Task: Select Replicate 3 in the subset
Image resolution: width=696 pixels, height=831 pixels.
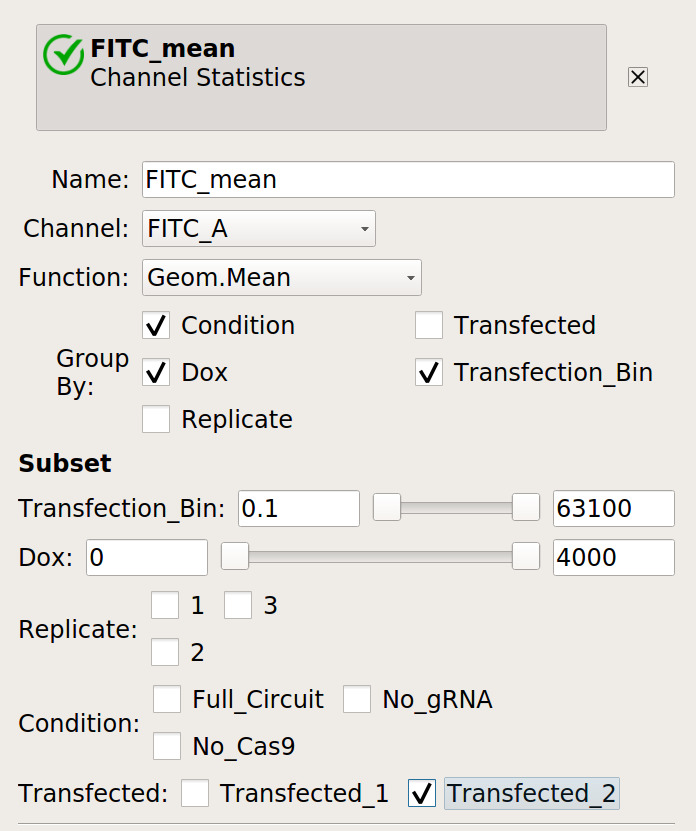Action: click(x=238, y=605)
